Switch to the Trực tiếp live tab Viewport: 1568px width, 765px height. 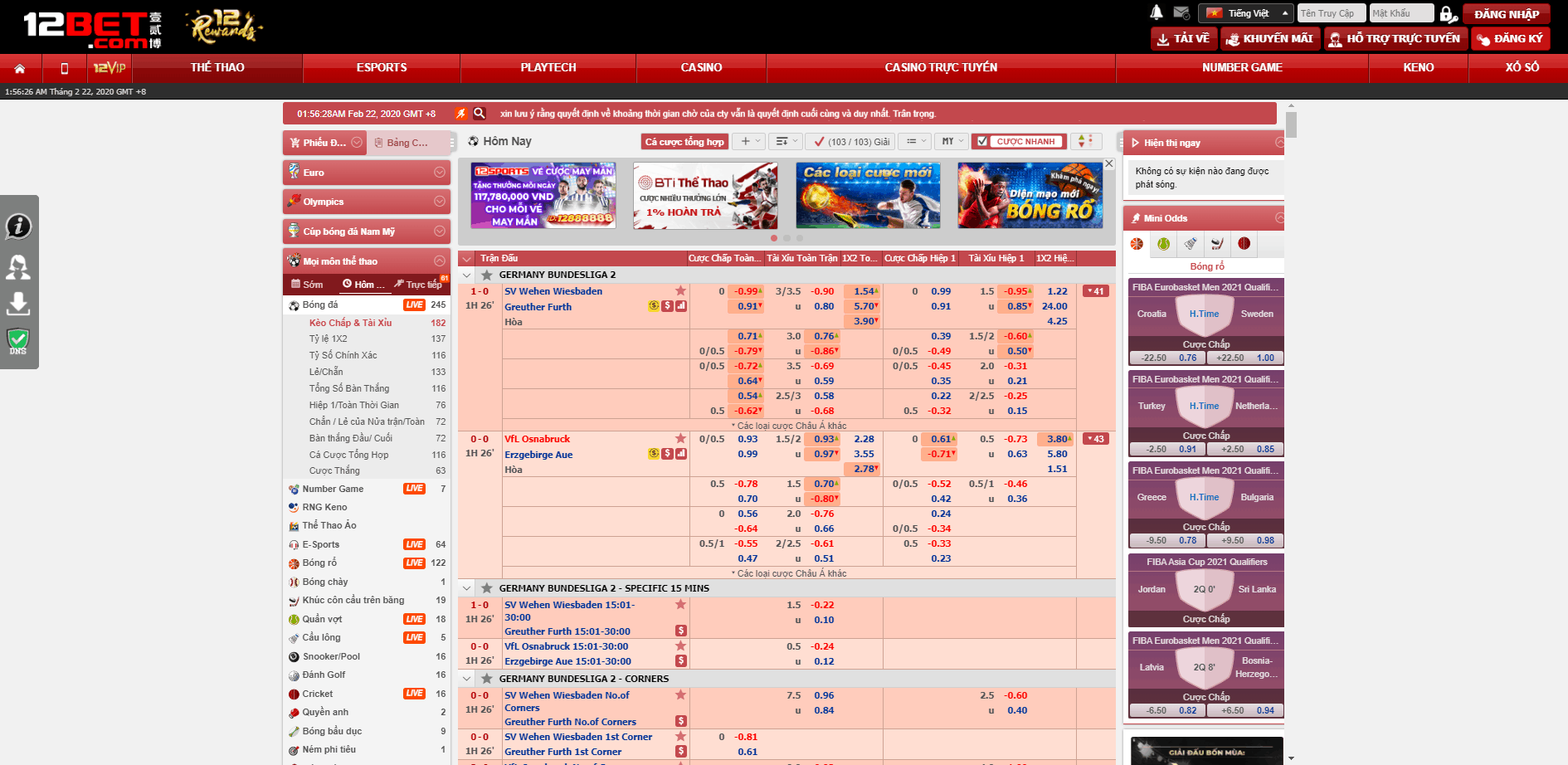pos(419,285)
